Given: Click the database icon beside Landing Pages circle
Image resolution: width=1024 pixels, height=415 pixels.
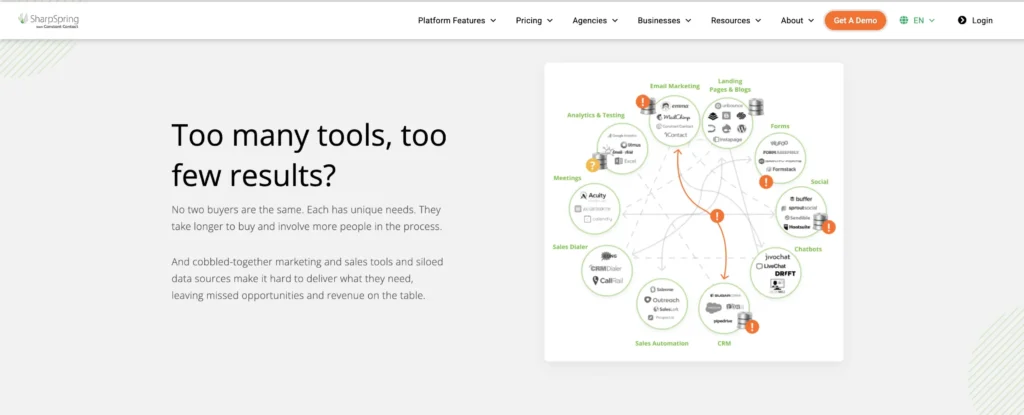Looking at the screenshot, I should (x=756, y=107).
